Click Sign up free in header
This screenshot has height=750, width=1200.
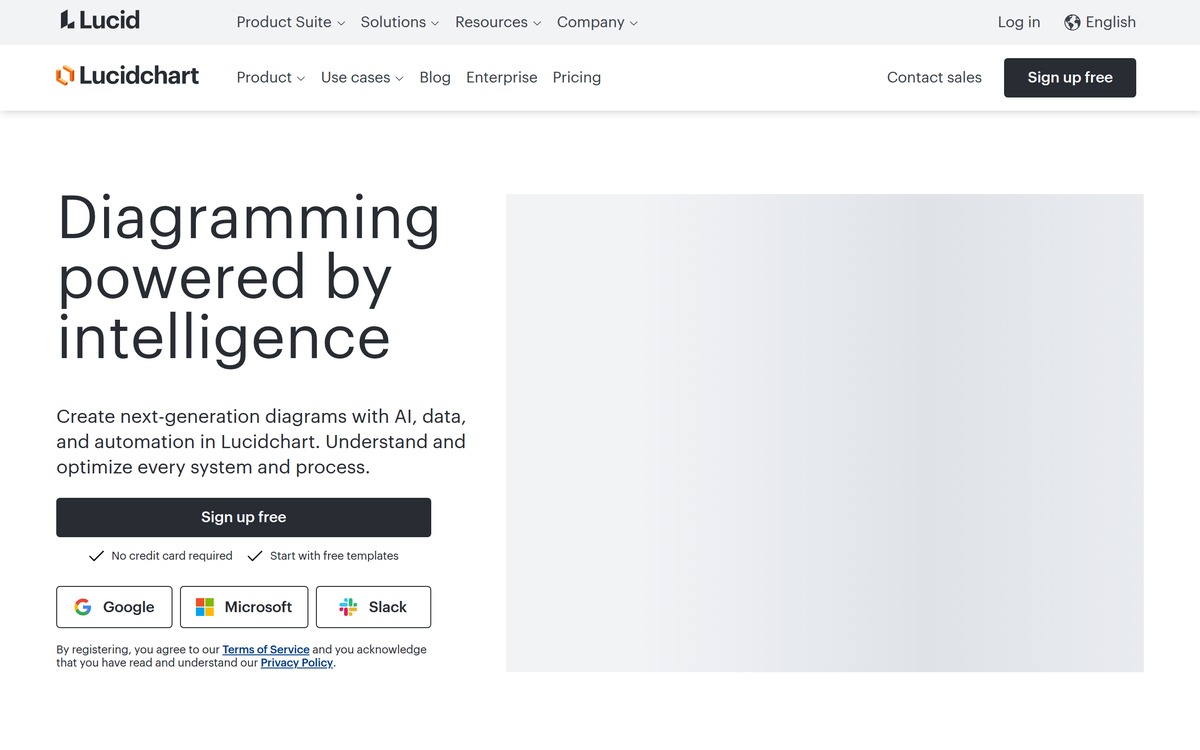pos(1070,77)
